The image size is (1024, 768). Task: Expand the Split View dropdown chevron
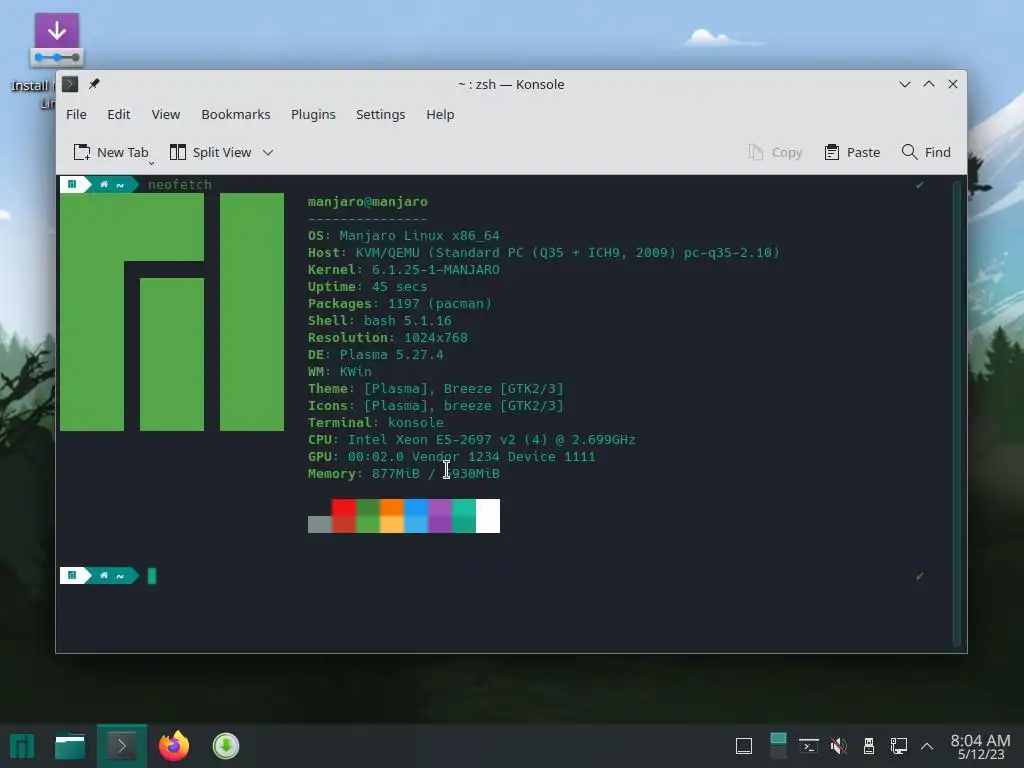[268, 153]
